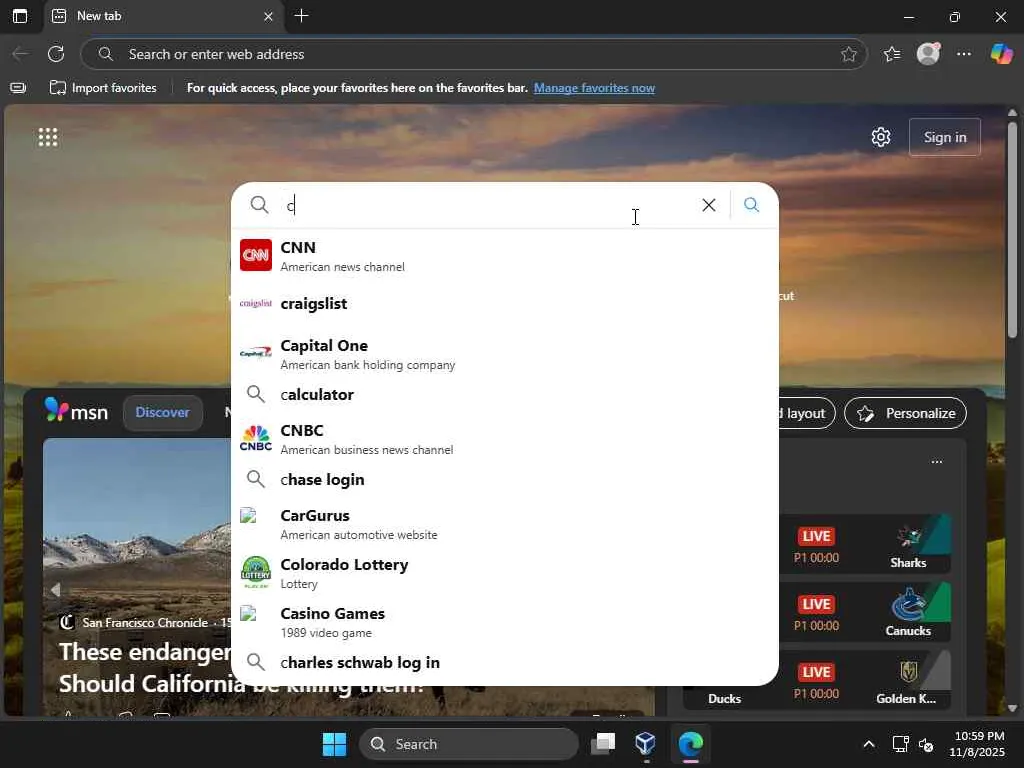Open the Canucks live game card
The image size is (1024, 768).
pos(865,613)
